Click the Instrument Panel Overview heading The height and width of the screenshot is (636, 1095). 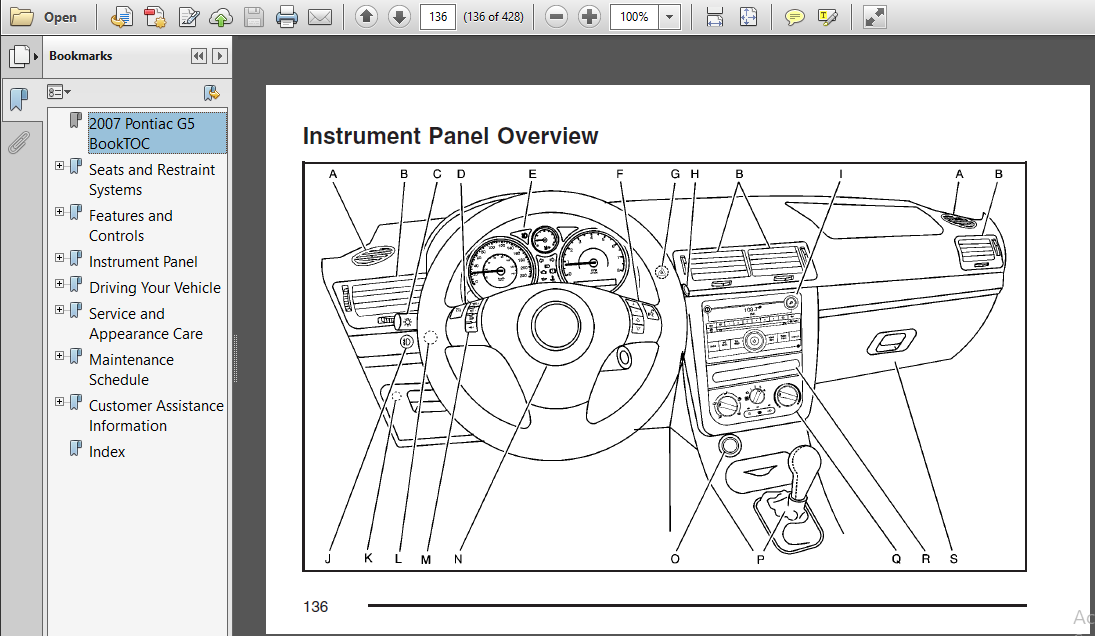click(x=450, y=135)
